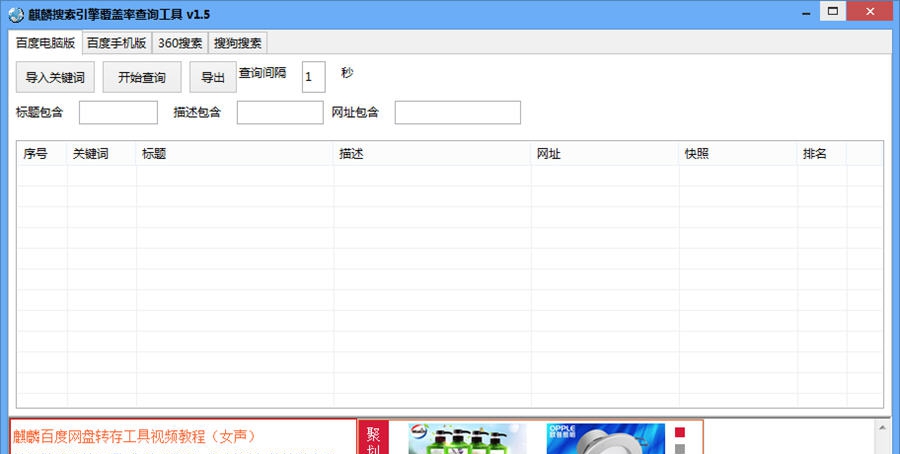Click the 导出 export button
Viewport: 900px width, 454px height.
pos(213,77)
